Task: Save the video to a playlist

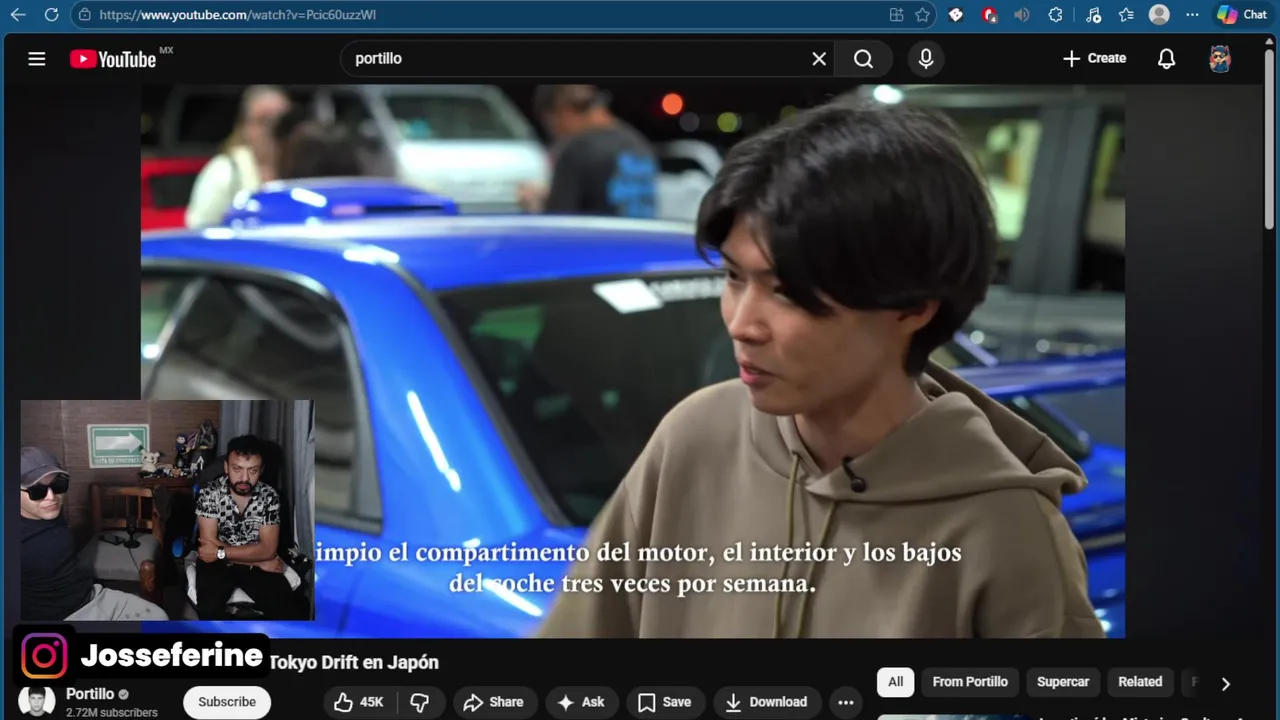Action: [x=665, y=702]
